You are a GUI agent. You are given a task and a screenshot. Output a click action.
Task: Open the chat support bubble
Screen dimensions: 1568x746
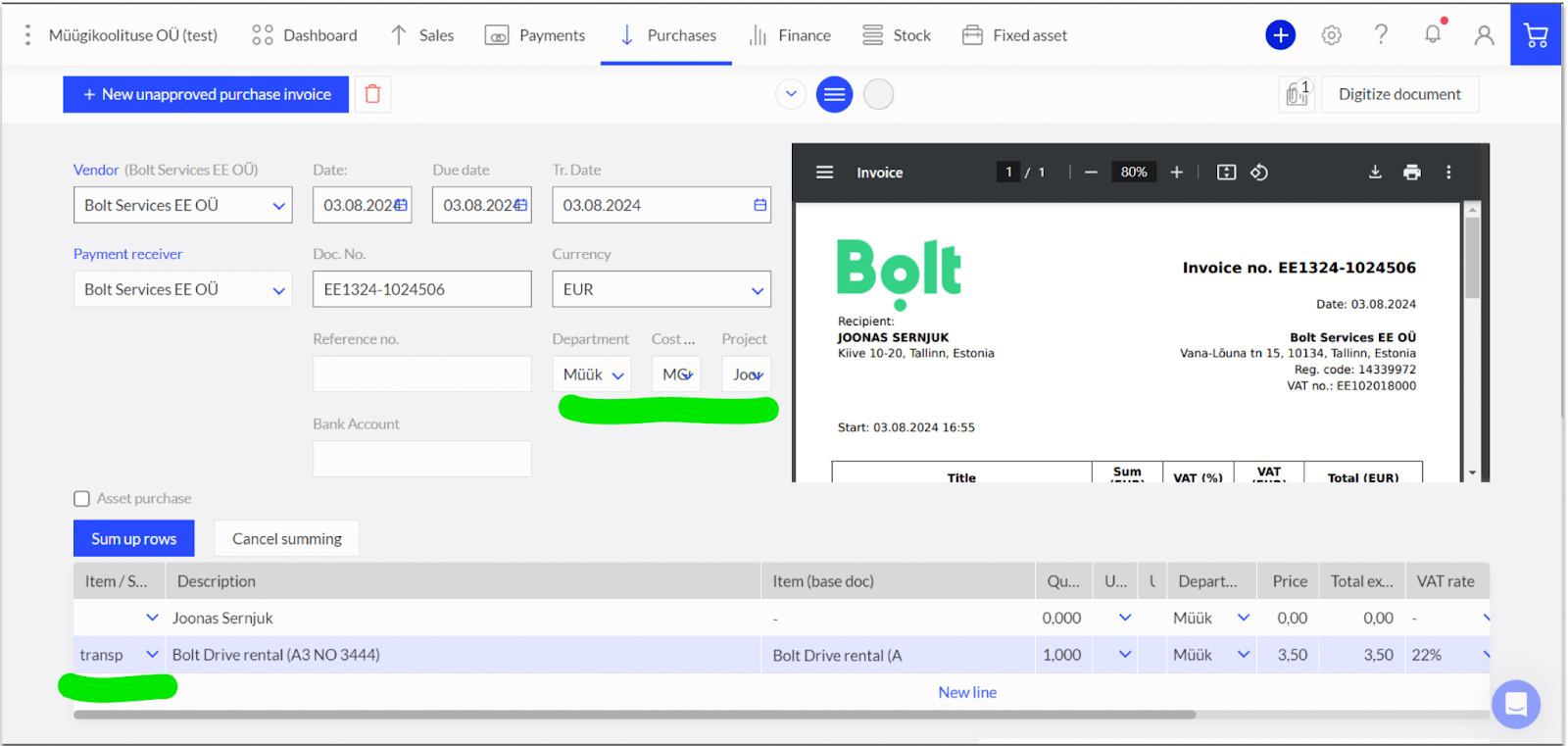1515,704
